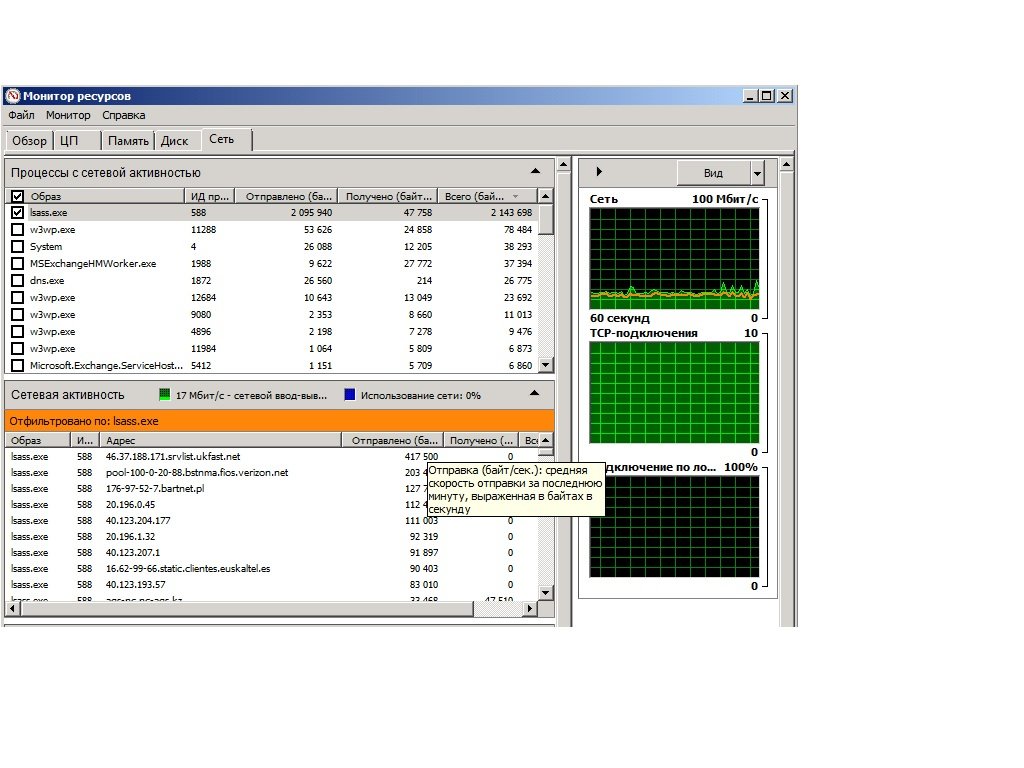Screen dimensions: 1024x768
Task: Collapse the Сетевая активность section
Action: coord(535,394)
